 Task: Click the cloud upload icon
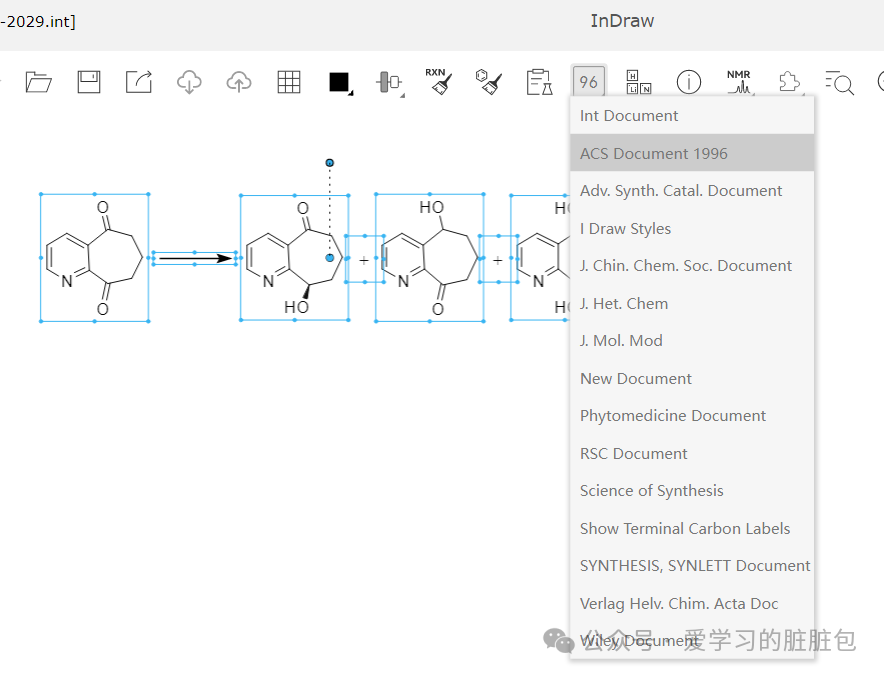[239, 82]
